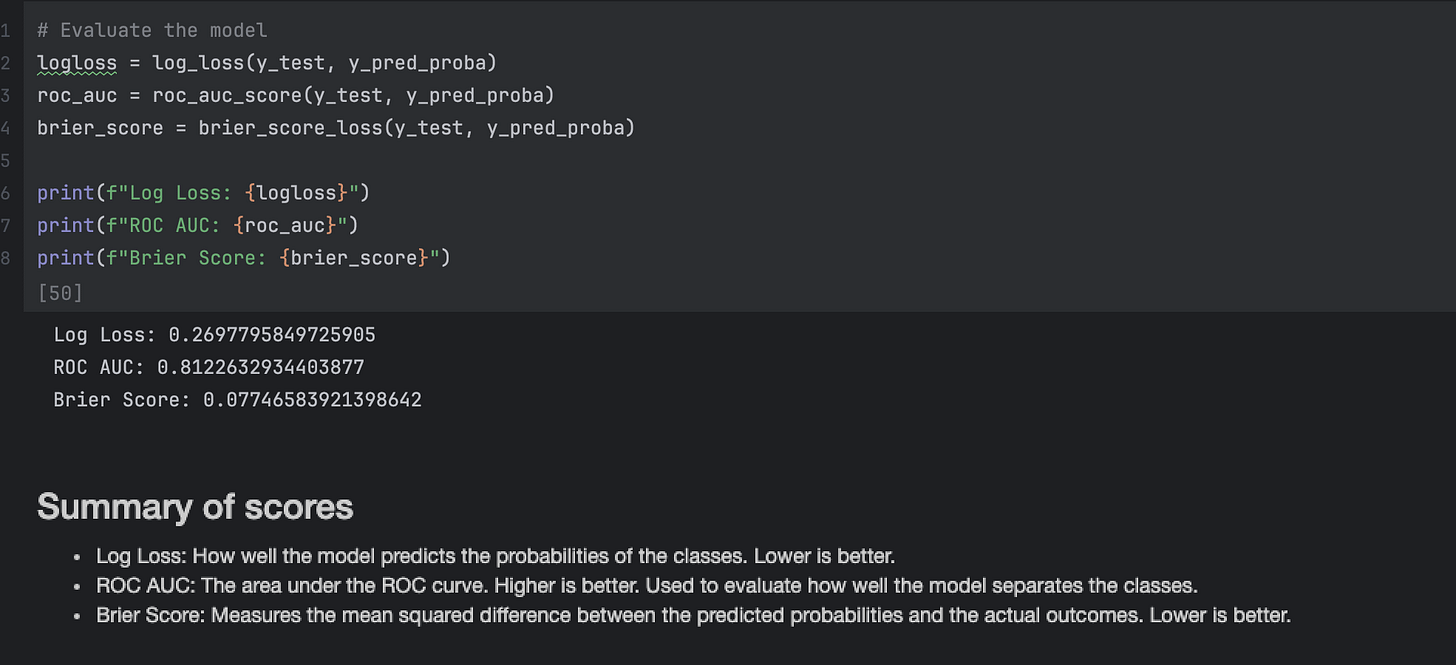
Task: Click the [50] execution count label
Action: (x=60, y=293)
